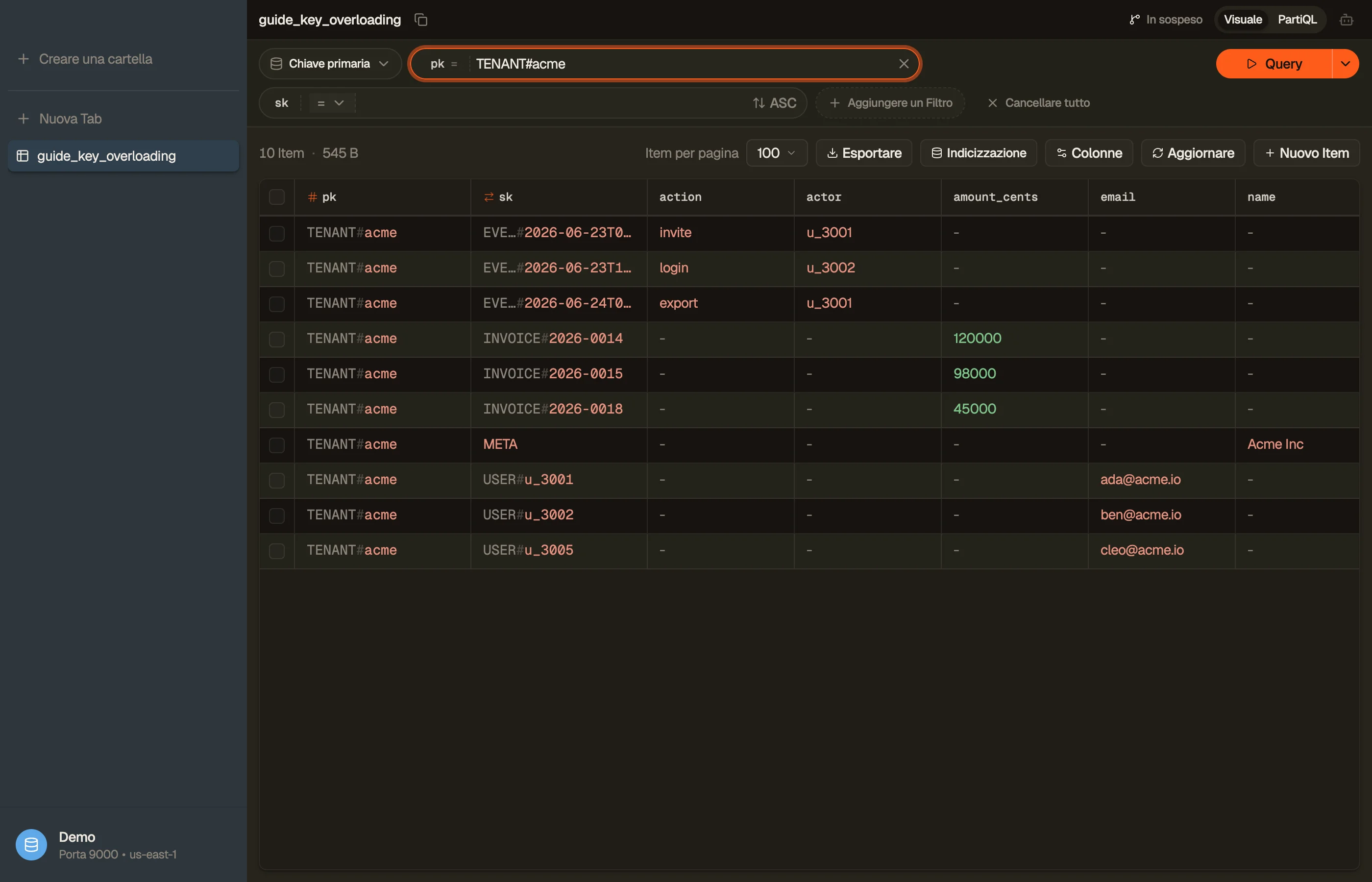1372x882 pixels.
Task: Open the Chiave primaria selector
Action: coord(330,64)
